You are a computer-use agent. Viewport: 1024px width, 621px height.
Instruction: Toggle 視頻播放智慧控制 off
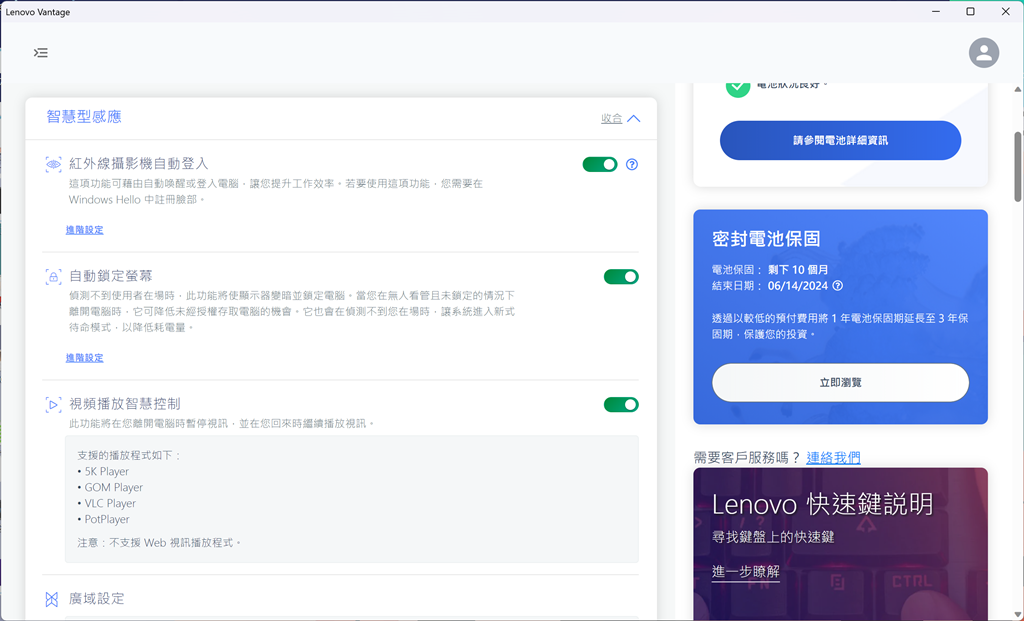(x=621, y=405)
